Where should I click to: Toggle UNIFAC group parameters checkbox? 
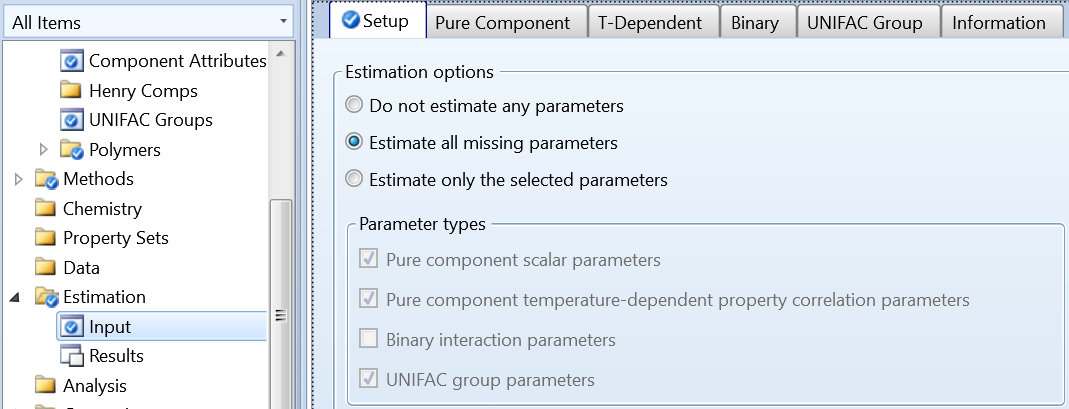click(x=368, y=380)
